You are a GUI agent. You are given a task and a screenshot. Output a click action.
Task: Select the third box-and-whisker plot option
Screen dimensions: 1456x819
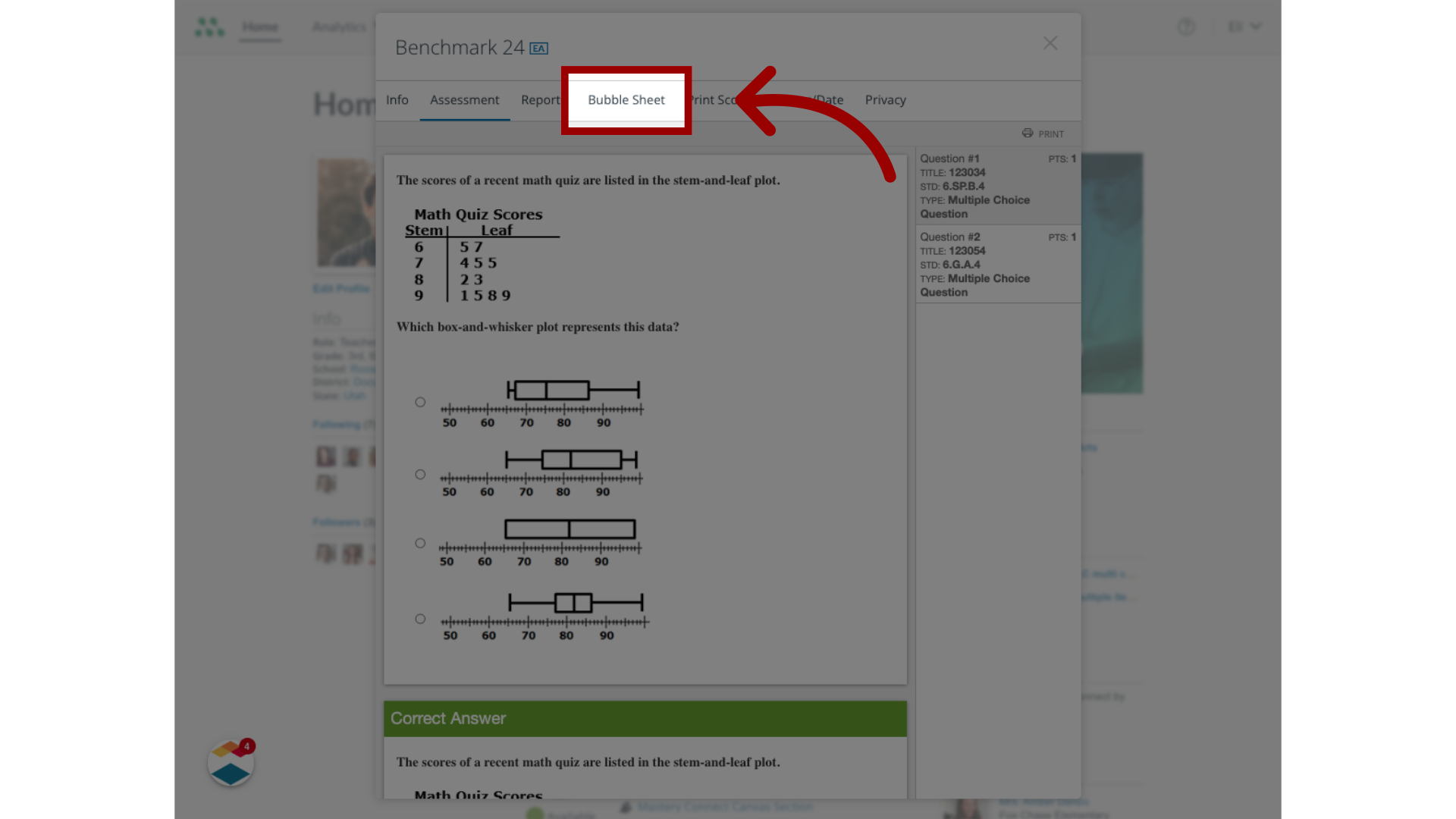coord(420,543)
